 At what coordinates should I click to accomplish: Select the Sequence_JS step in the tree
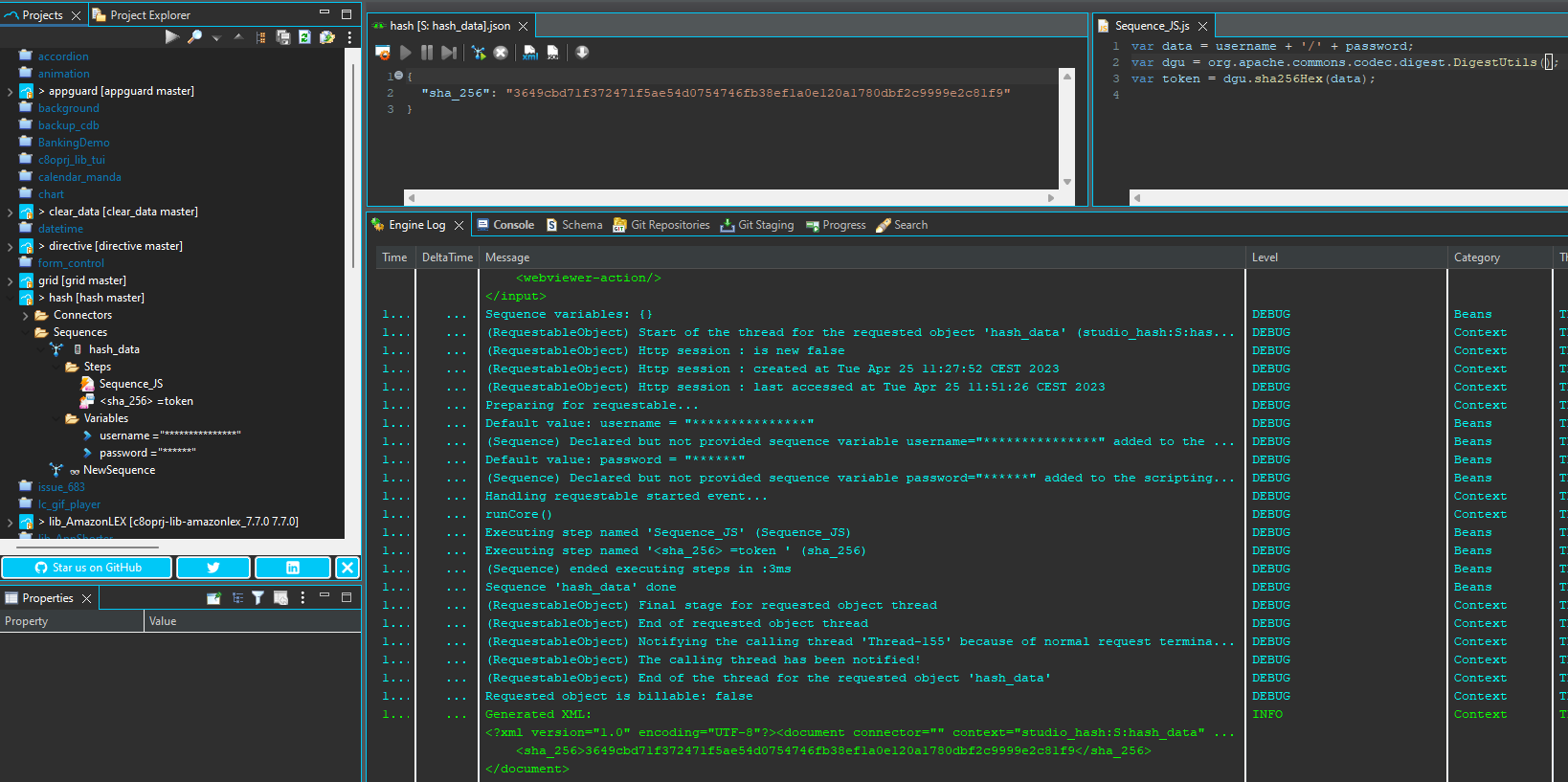(131, 384)
